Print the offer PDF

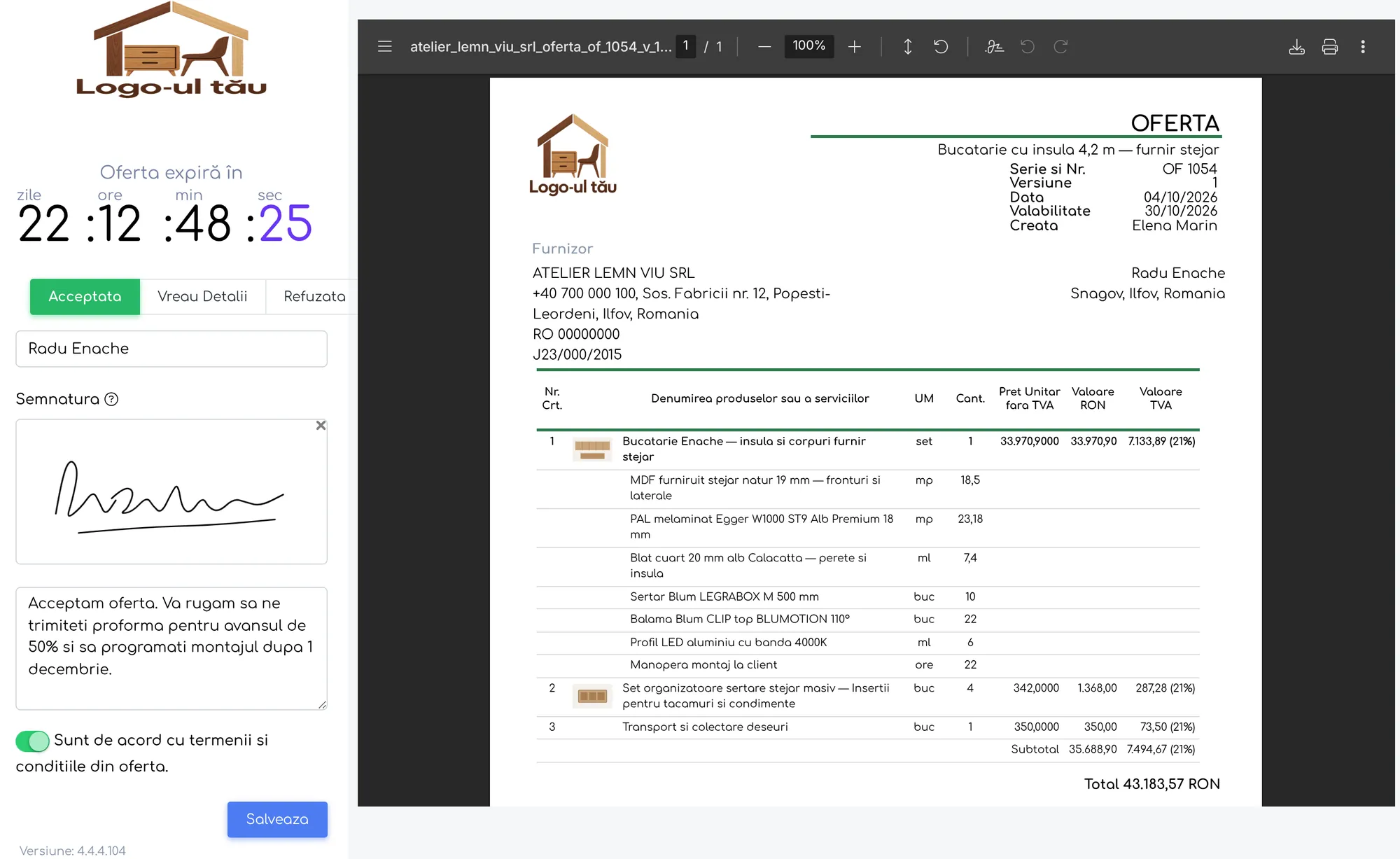[x=1329, y=47]
